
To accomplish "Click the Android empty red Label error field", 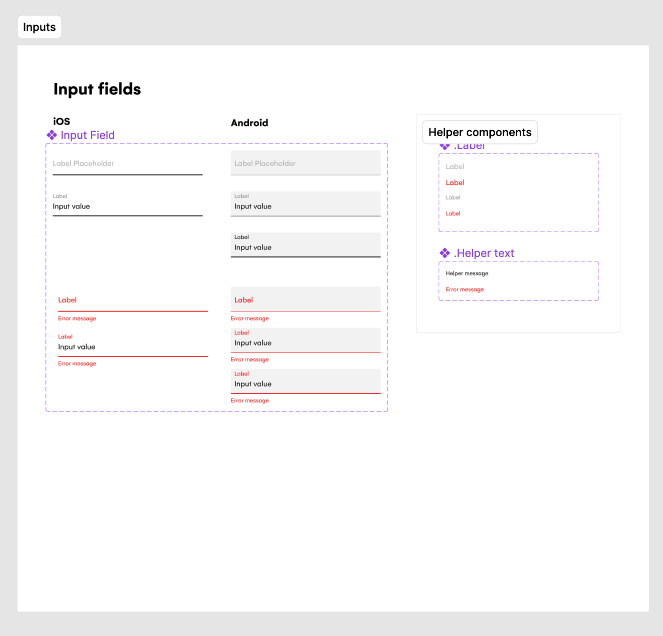I will [305, 300].
